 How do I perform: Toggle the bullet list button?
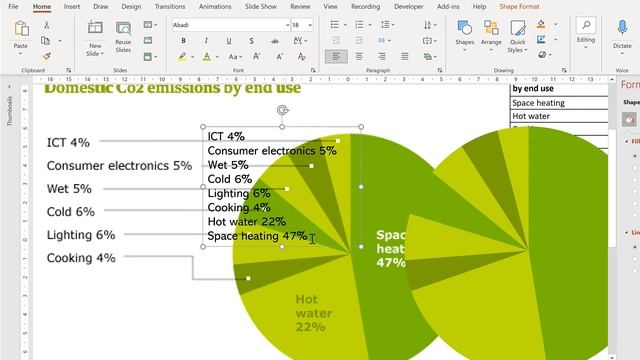pyautogui.click(x=335, y=25)
